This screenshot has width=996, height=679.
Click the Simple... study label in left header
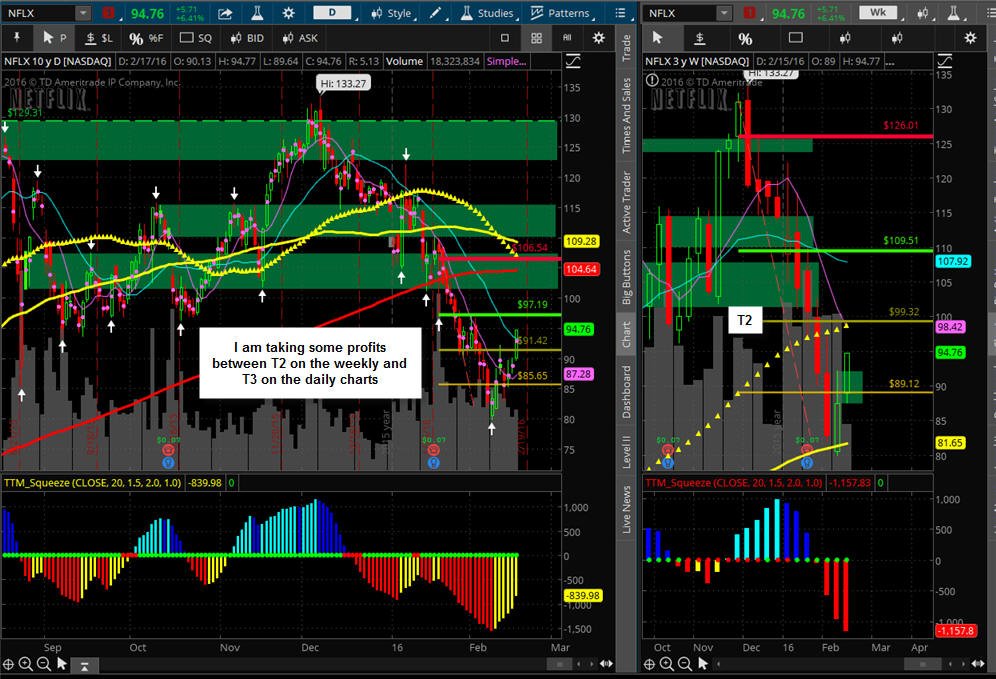(506, 62)
